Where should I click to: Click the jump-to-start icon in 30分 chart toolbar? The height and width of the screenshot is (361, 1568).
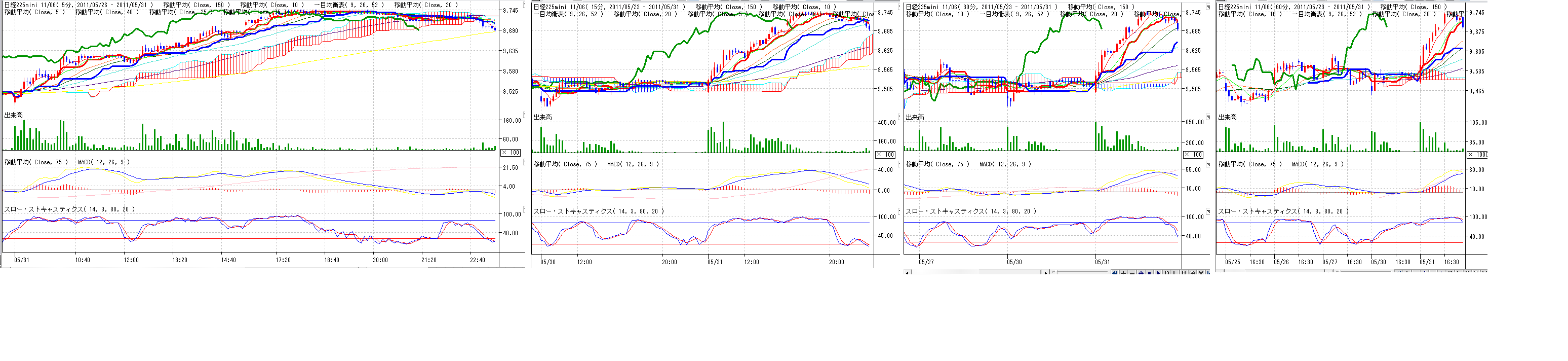point(1115,273)
